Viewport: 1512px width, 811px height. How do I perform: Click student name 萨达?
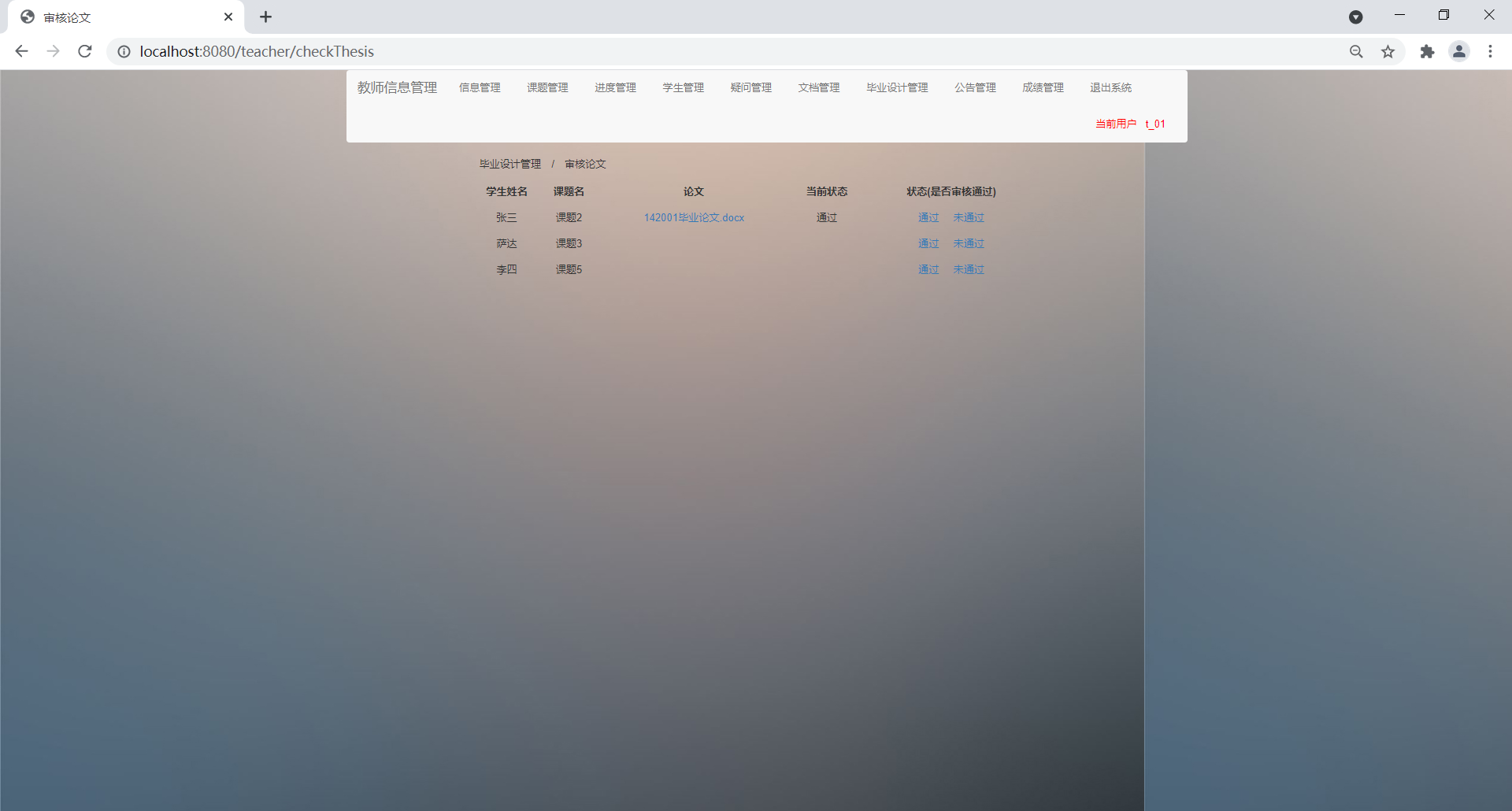pyautogui.click(x=506, y=243)
